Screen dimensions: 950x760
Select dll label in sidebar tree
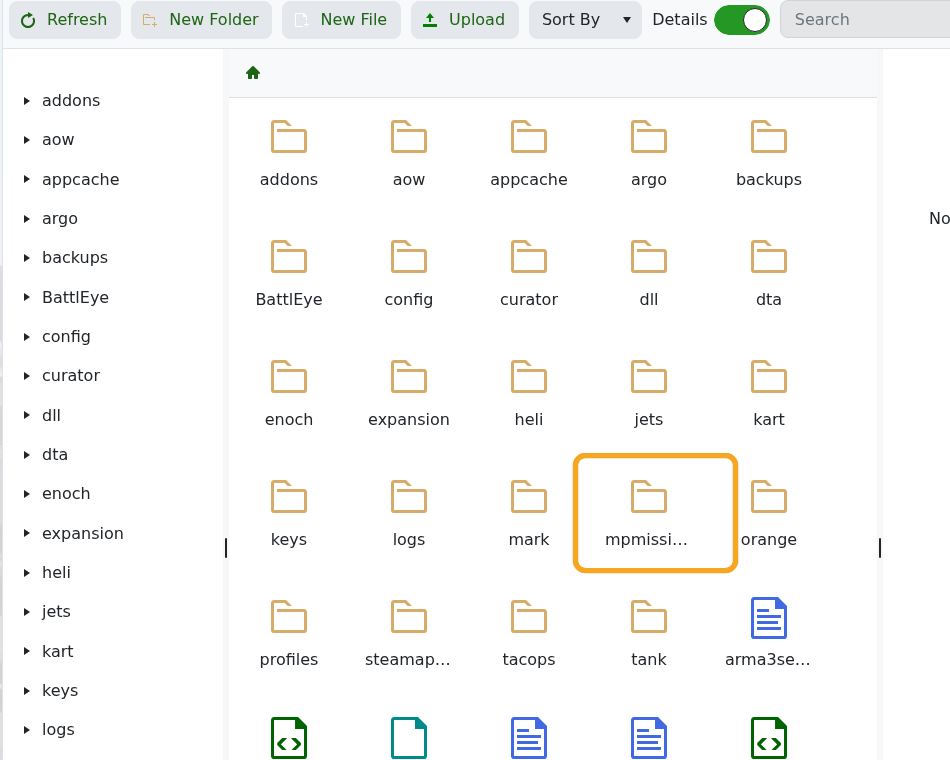point(51,415)
